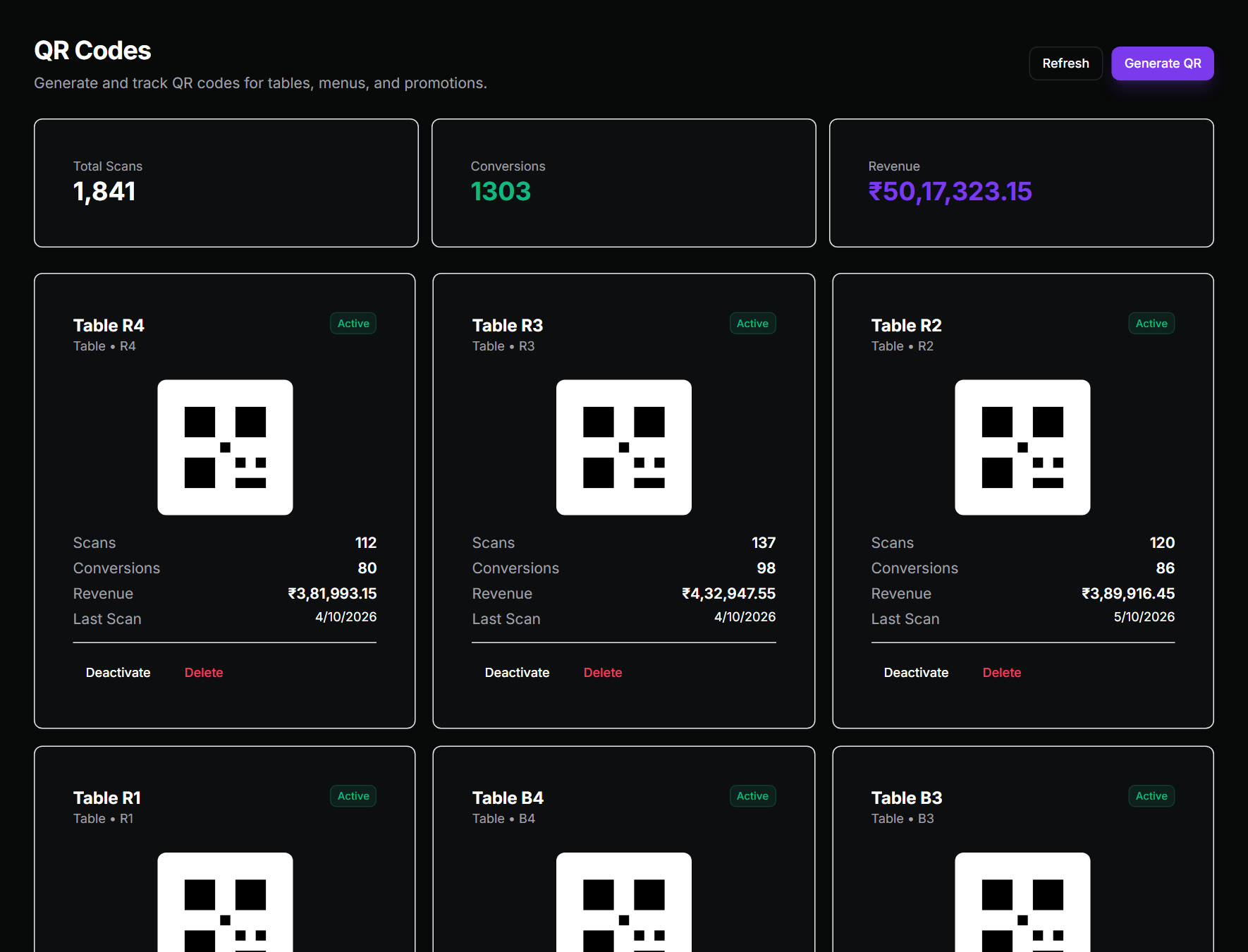Open the Table B4 QR code image

tap(624, 902)
